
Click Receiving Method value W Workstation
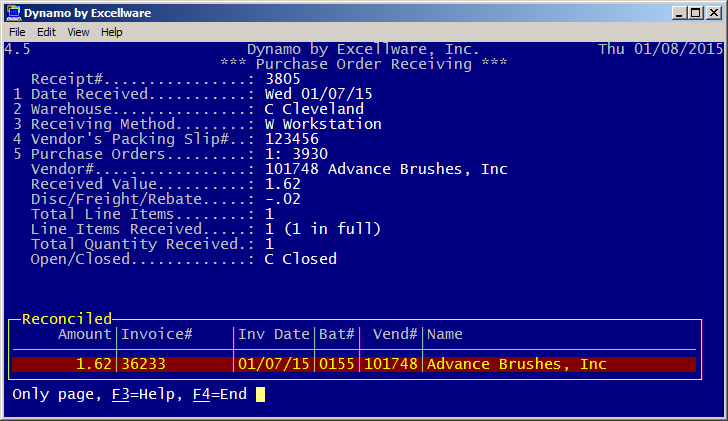coord(323,124)
